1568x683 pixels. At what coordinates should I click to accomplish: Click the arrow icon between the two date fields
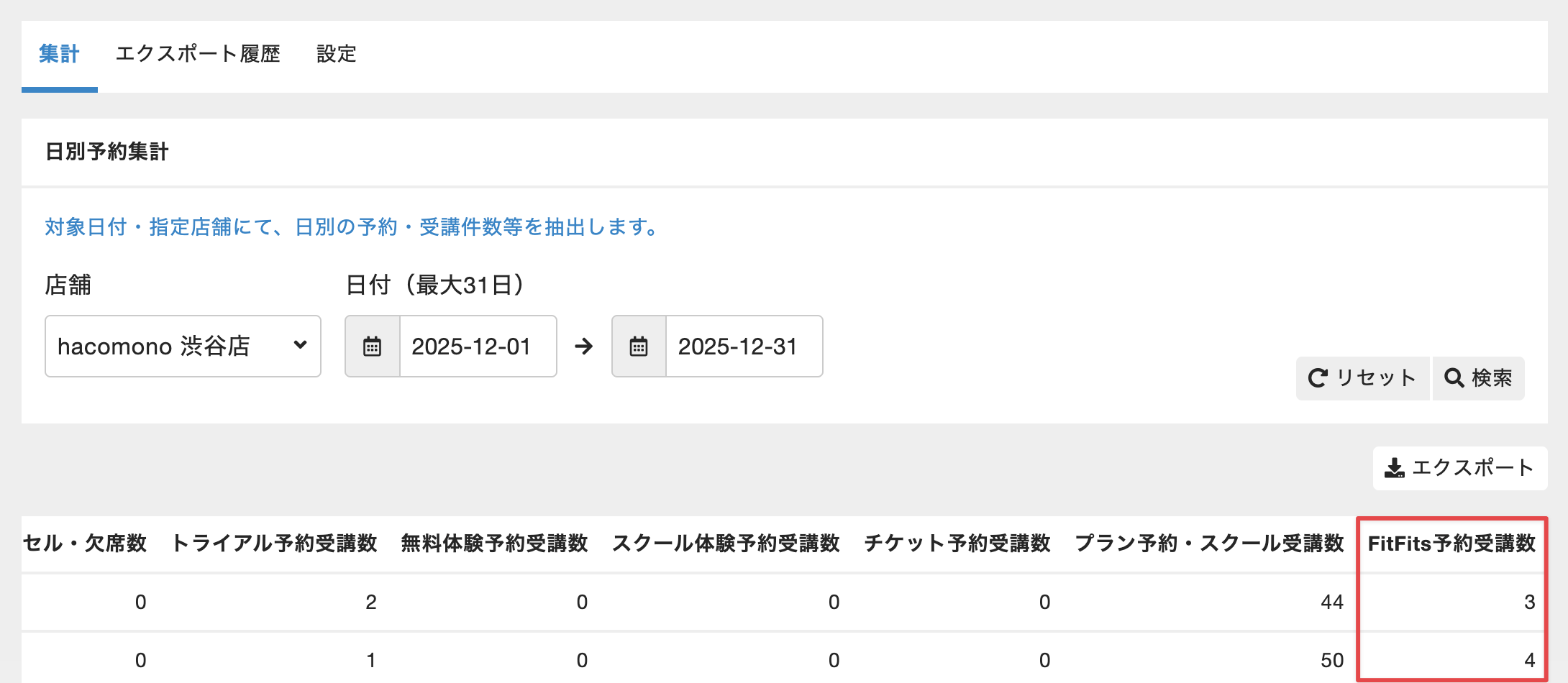pyautogui.click(x=584, y=347)
